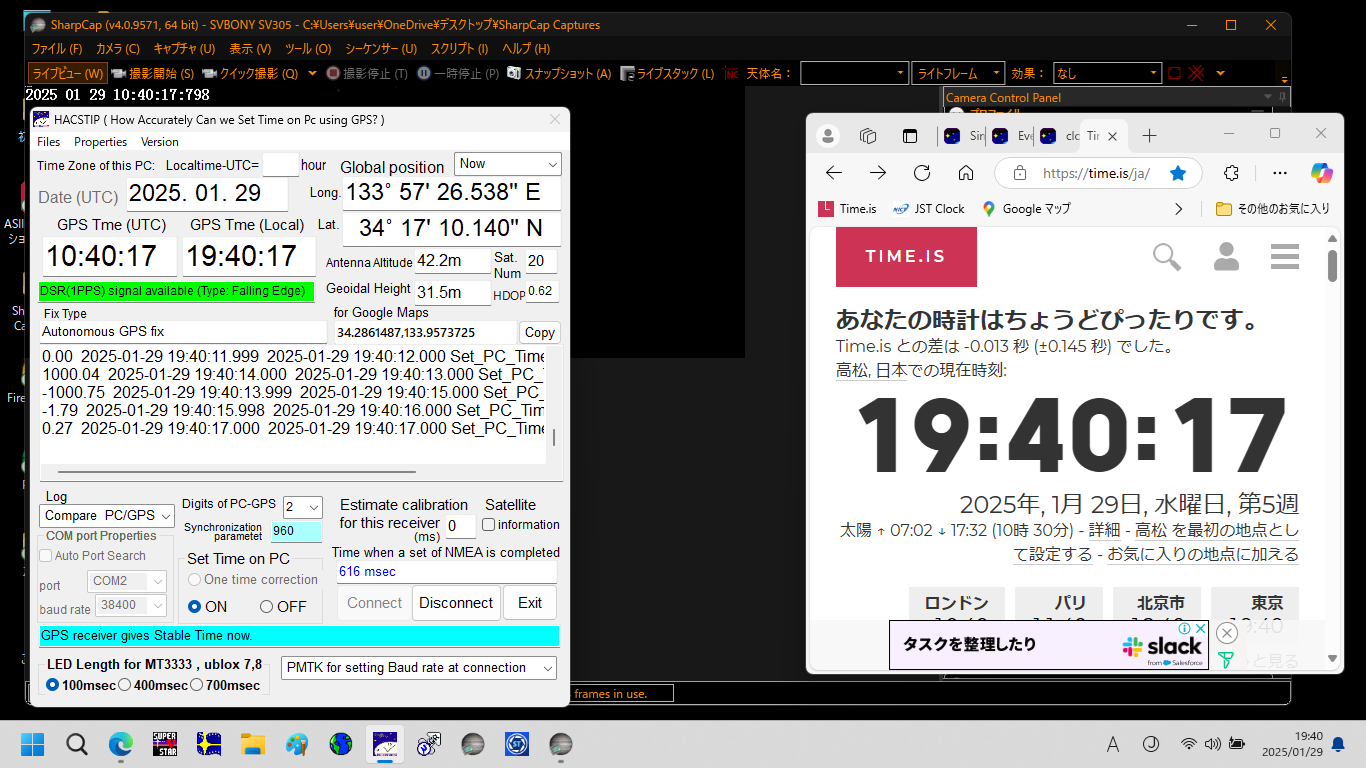The image size is (1366, 768).
Task: Open the Compare PC/GPS log dropdown
Action: click(x=108, y=515)
